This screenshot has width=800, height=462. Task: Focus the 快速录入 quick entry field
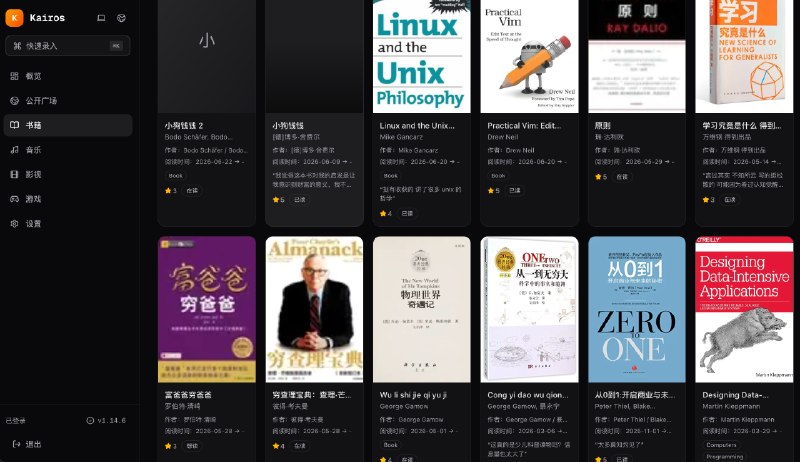click(x=68, y=46)
